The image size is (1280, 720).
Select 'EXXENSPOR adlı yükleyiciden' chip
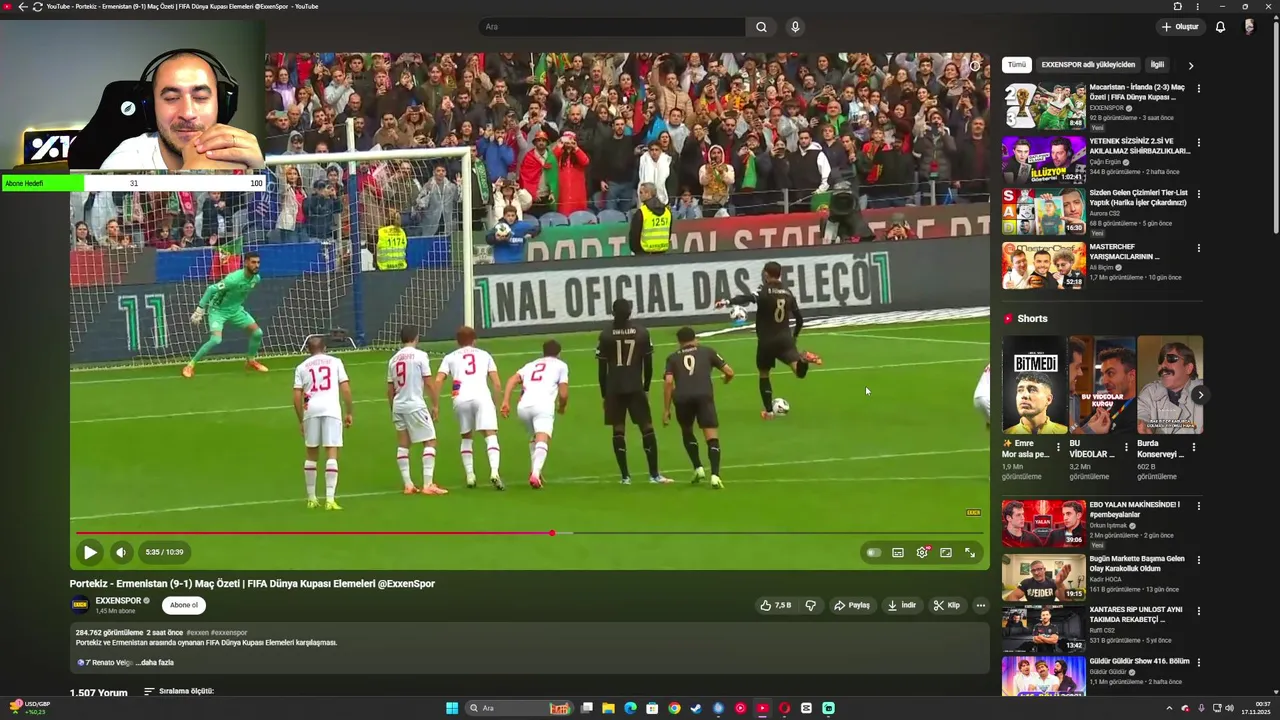coord(1088,65)
